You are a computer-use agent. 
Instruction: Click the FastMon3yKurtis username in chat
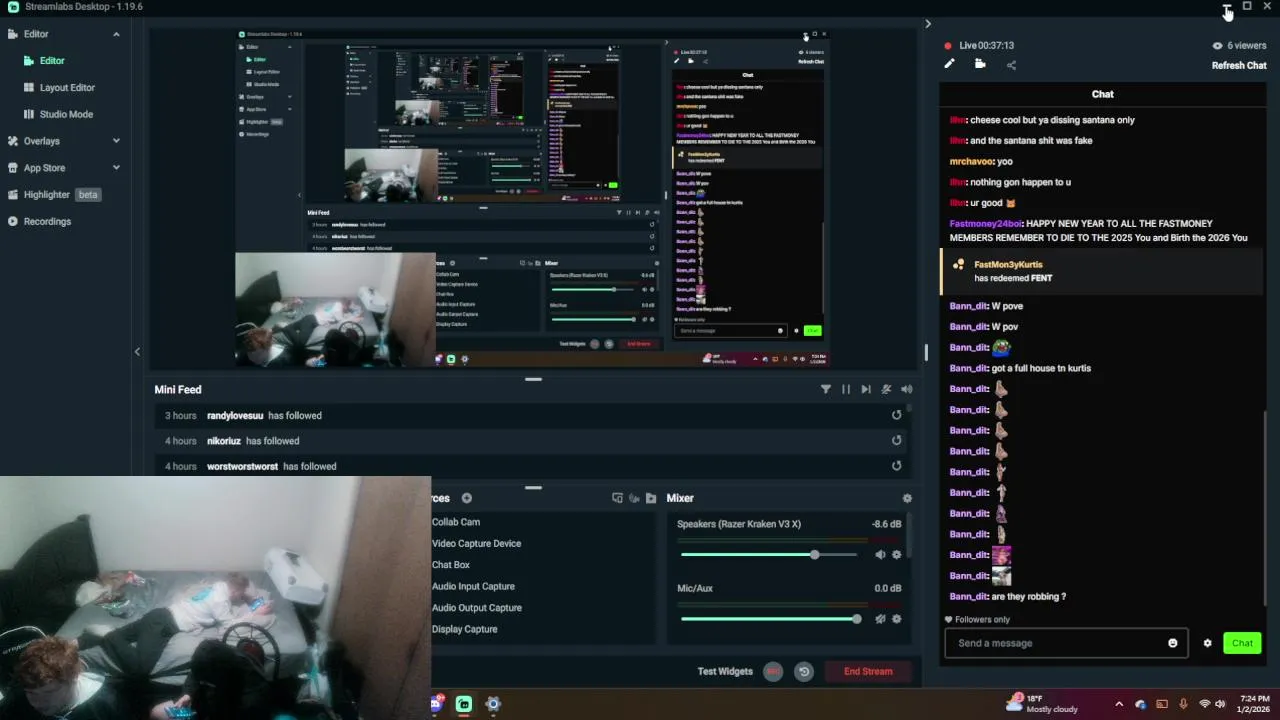(x=1008, y=265)
